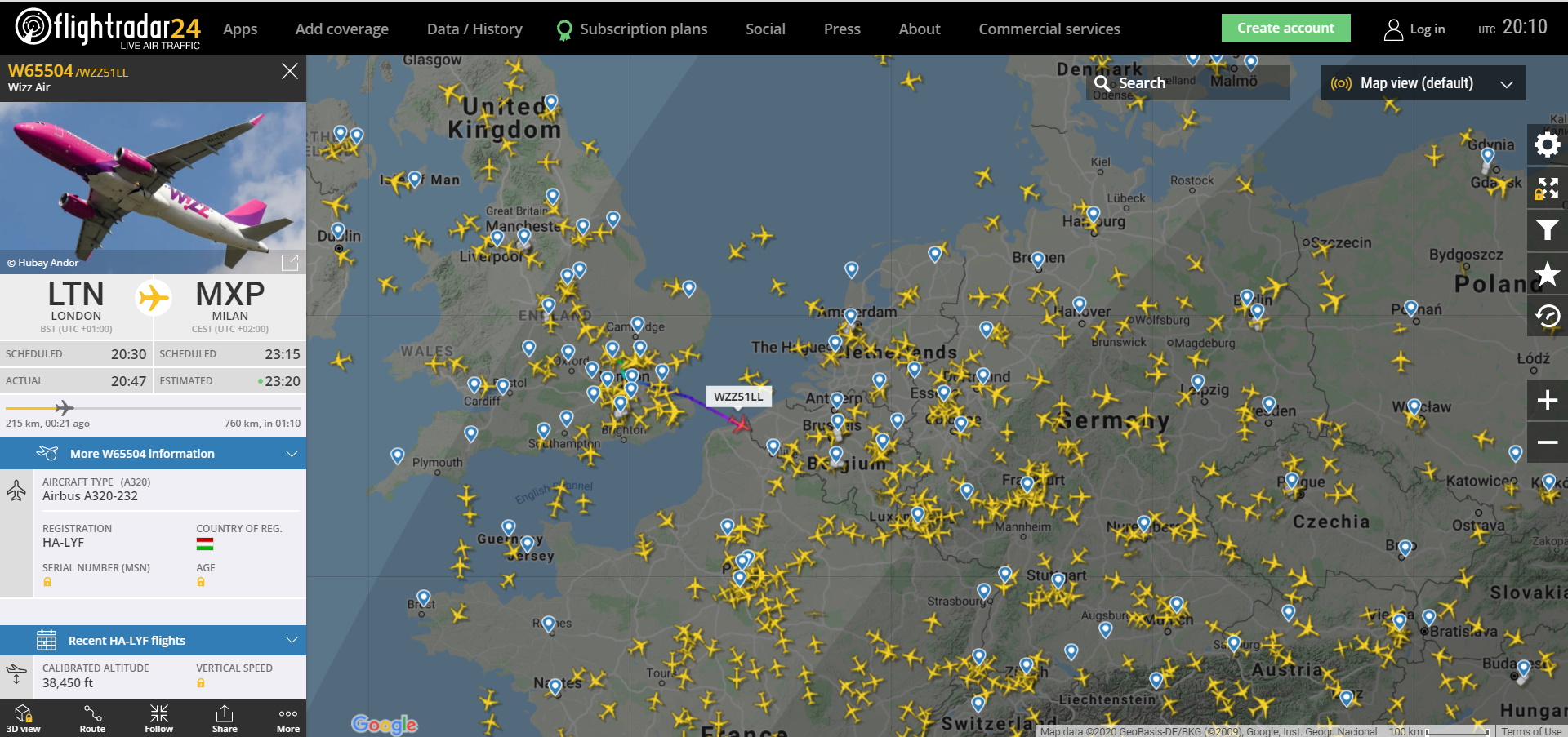1568x737 pixels.
Task: Click the W65504 flight number heading
Action: (x=41, y=71)
